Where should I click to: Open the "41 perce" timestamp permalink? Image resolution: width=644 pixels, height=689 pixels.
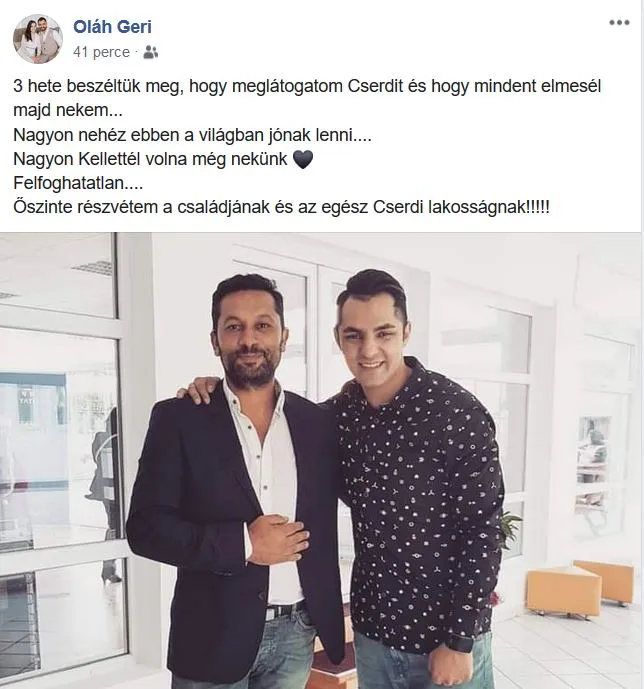click(101, 52)
